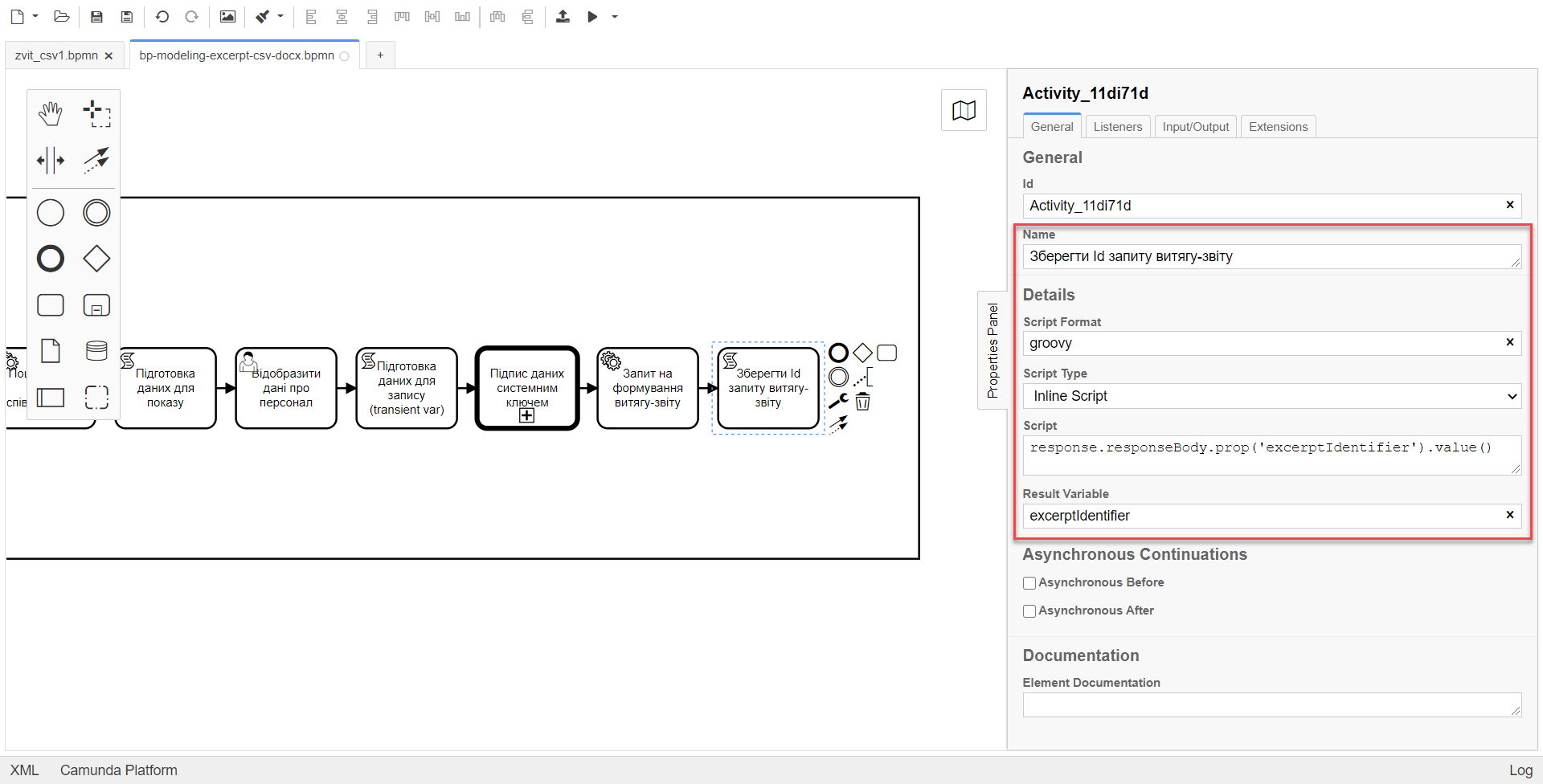Clear the Result Variable field

(x=1509, y=515)
